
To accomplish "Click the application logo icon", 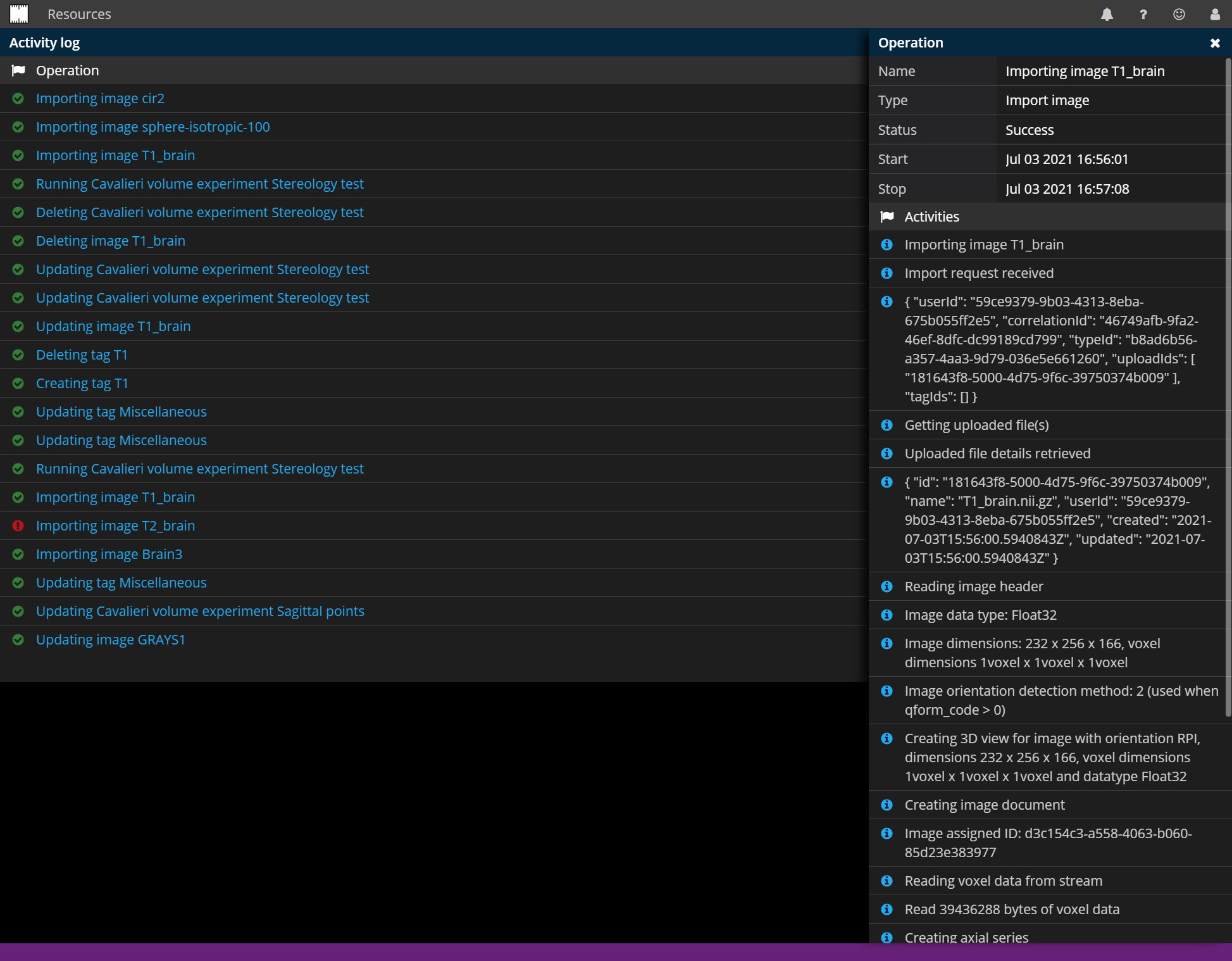I will point(19,14).
